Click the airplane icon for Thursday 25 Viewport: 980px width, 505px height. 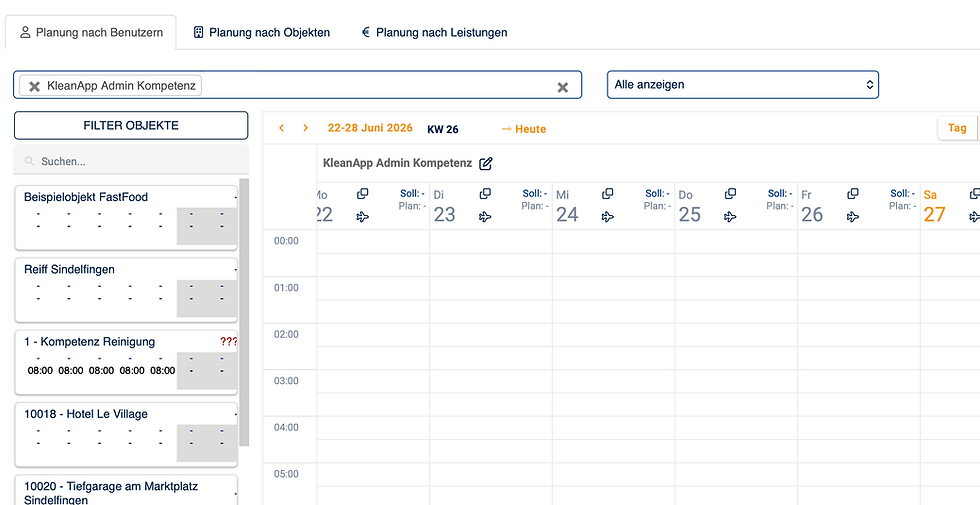click(x=730, y=217)
